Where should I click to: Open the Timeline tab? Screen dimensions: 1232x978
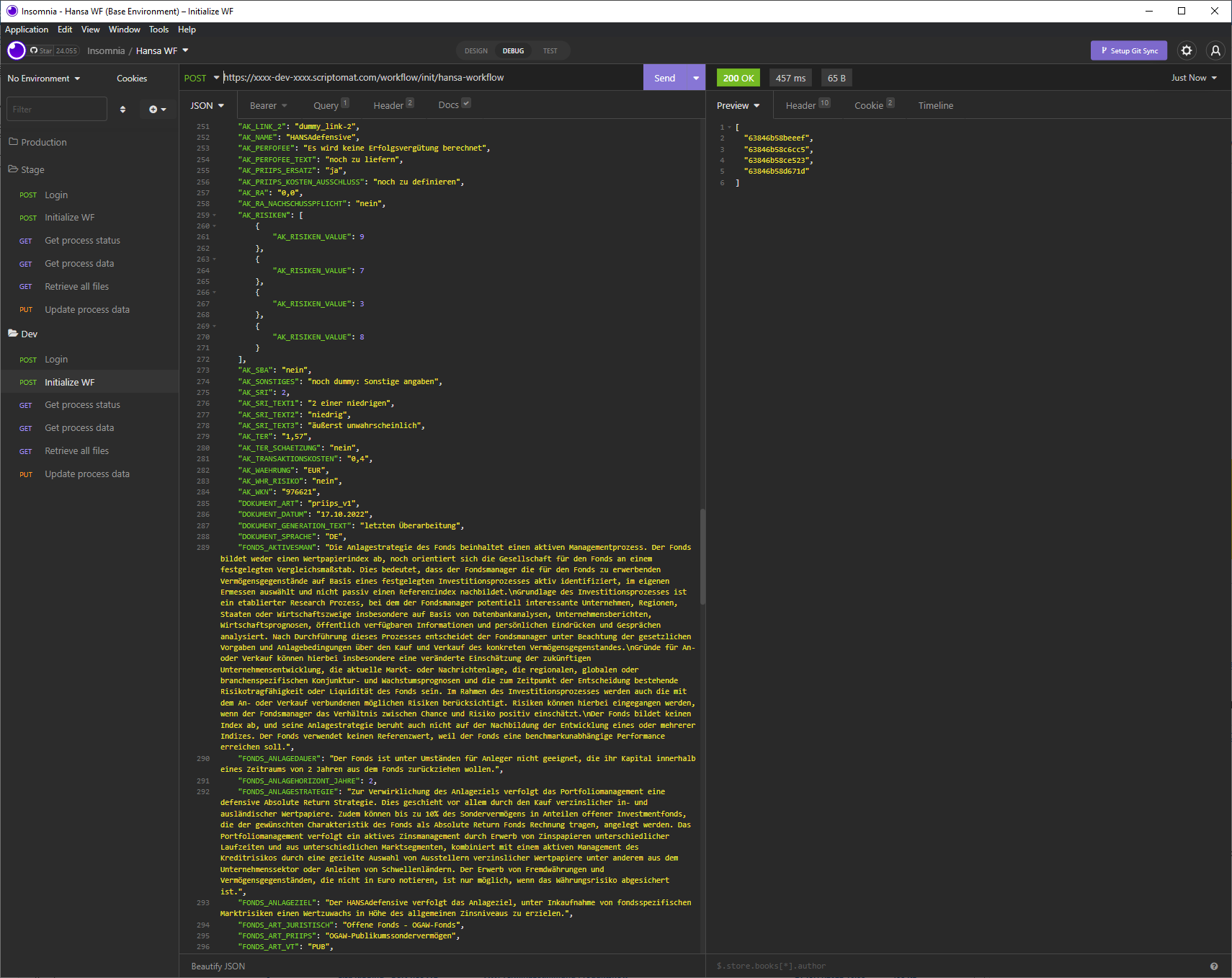tap(935, 105)
